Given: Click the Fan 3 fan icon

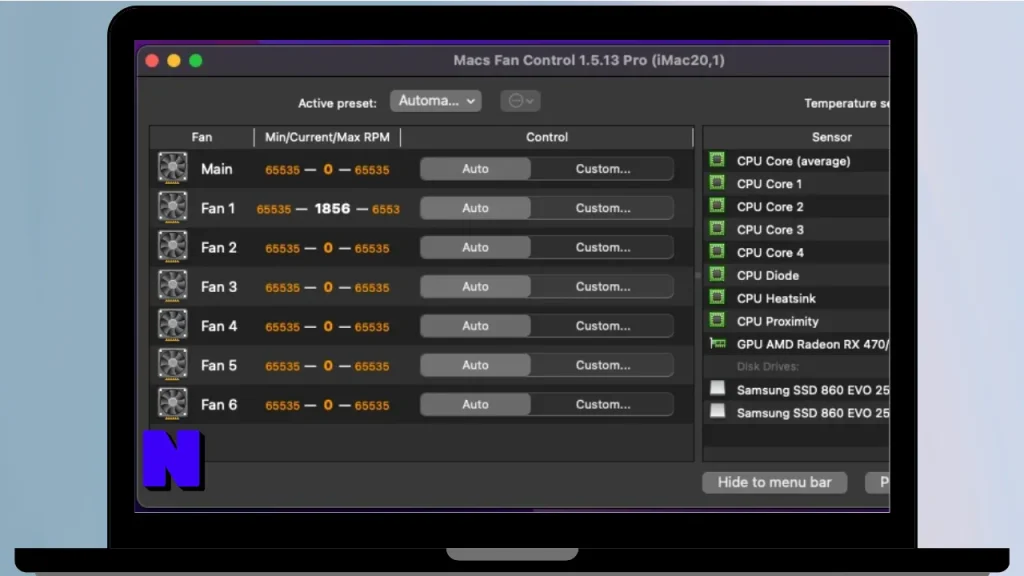Looking at the screenshot, I should tap(172, 285).
